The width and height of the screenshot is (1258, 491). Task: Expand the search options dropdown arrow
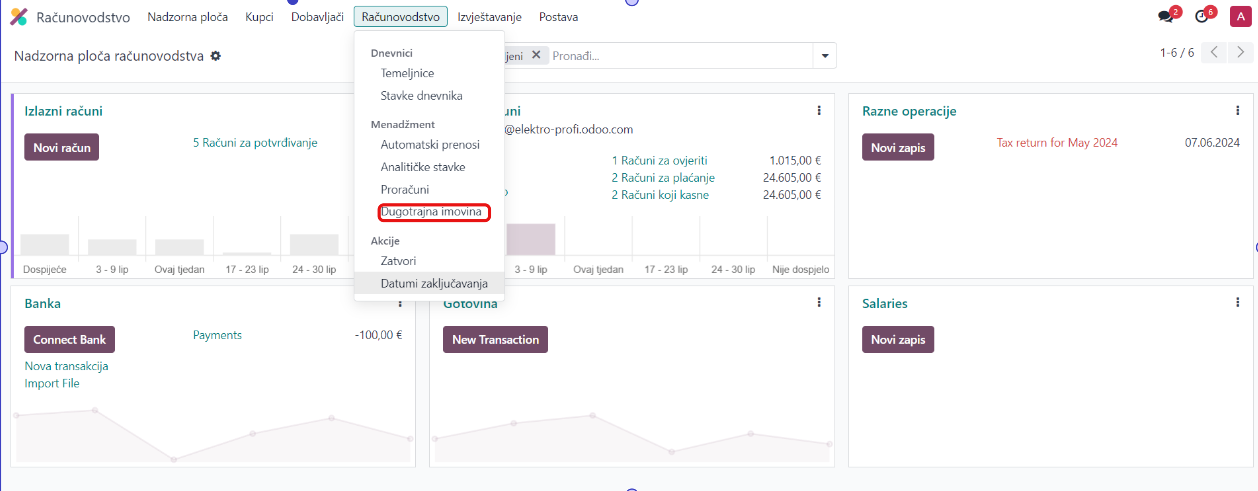pyautogui.click(x=825, y=56)
